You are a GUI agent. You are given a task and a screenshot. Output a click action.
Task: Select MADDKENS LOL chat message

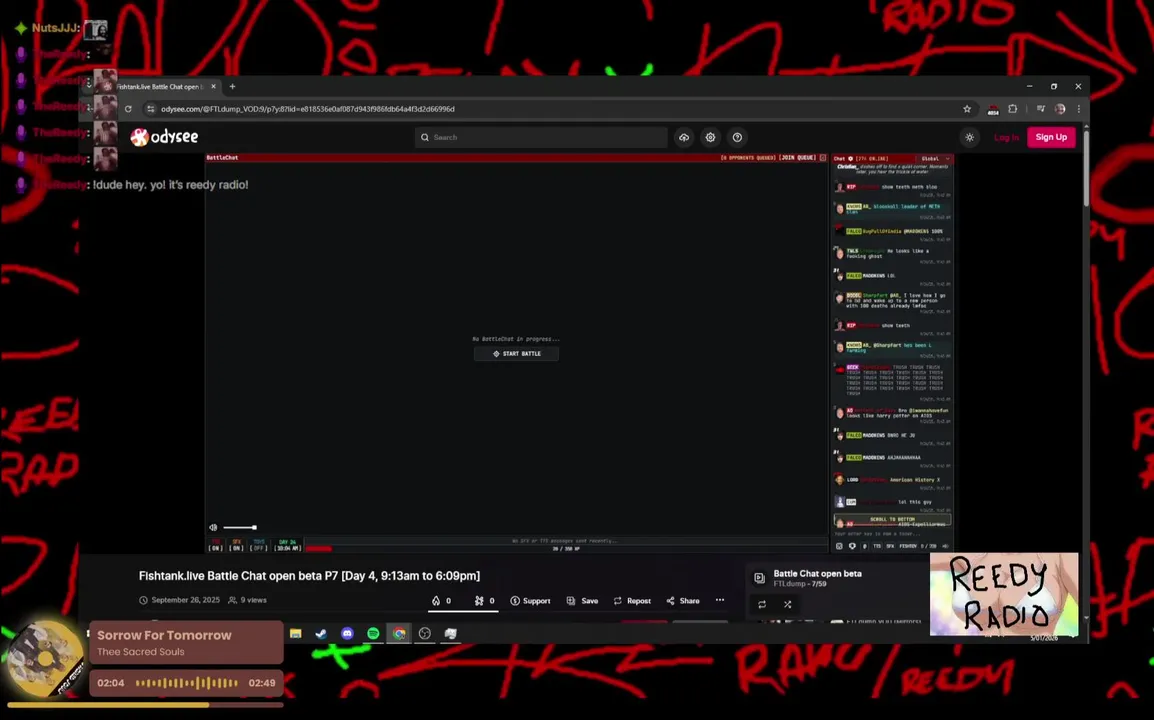pos(892,276)
